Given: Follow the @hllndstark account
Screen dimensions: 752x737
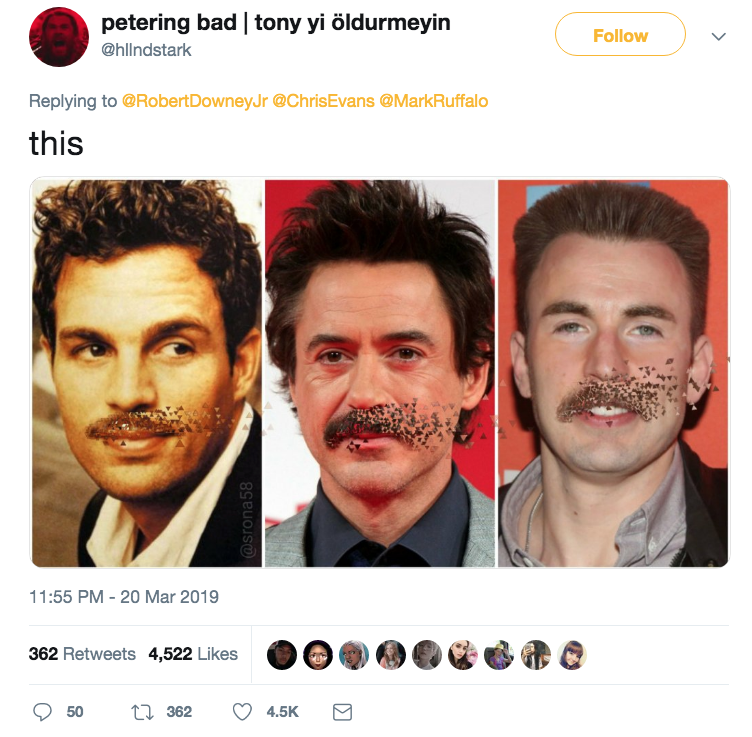Looking at the screenshot, I should pyautogui.click(x=620, y=36).
